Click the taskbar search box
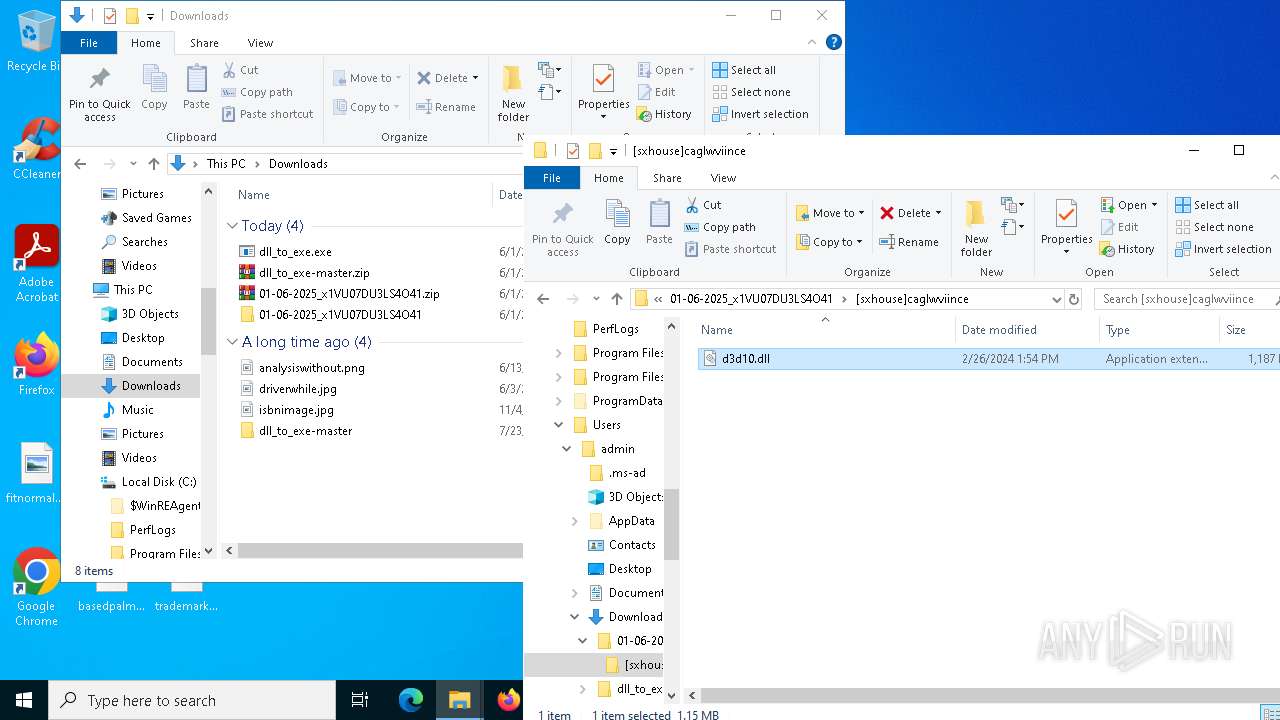 tap(192, 700)
